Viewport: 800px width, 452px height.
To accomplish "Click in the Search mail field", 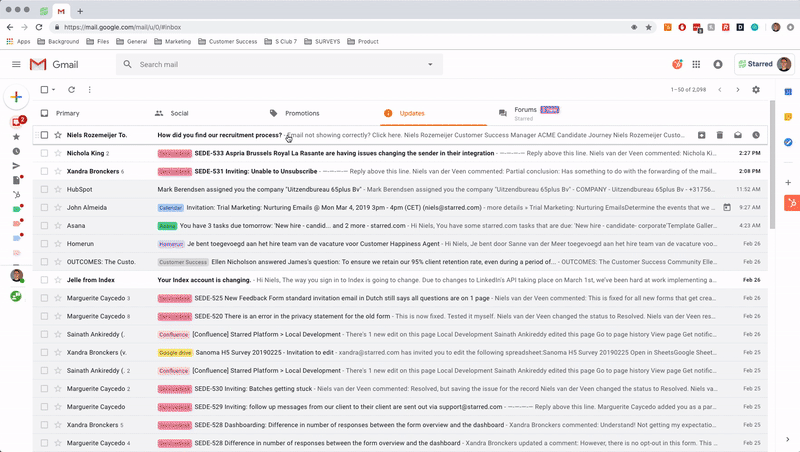I will pyautogui.click(x=279, y=64).
